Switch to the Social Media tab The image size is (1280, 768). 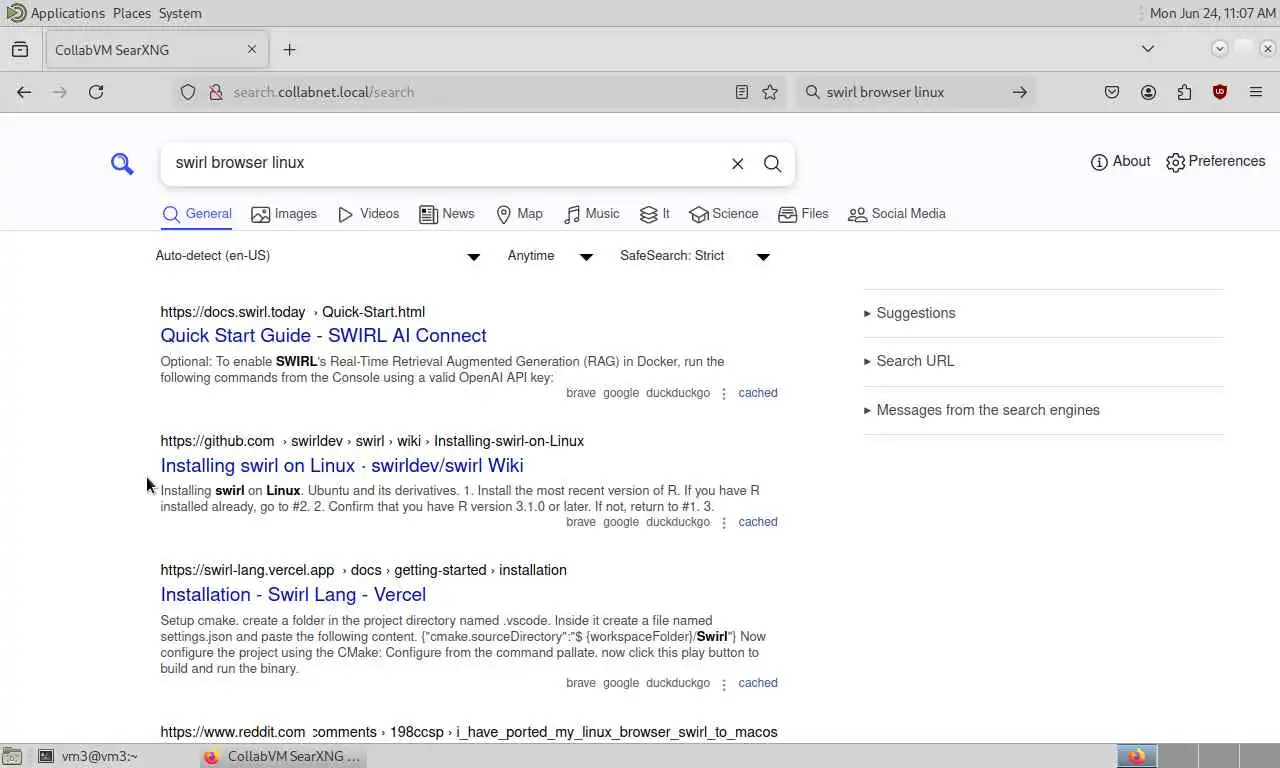tap(897, 214)
